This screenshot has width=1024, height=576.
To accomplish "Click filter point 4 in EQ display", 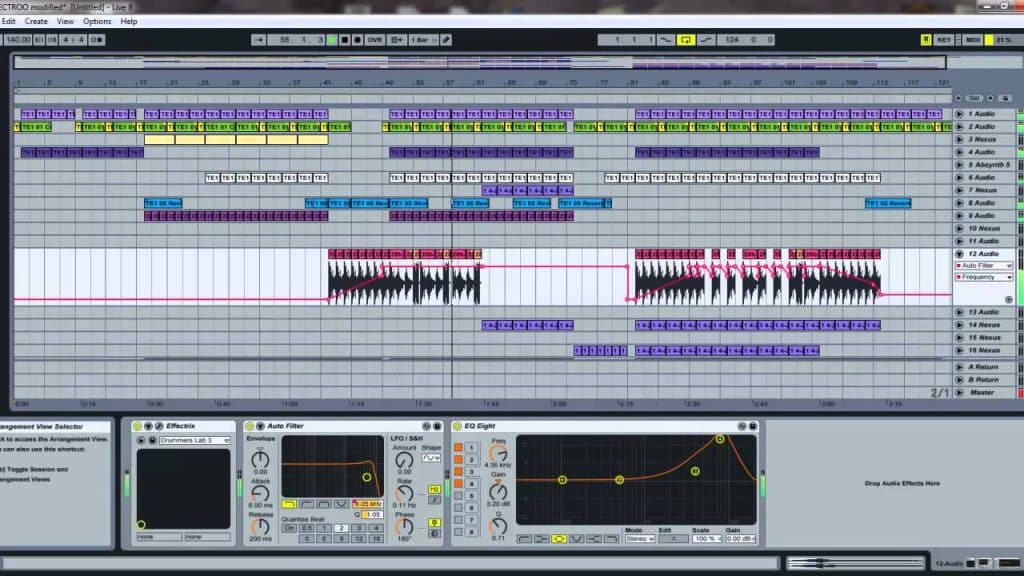I will 720,440.
